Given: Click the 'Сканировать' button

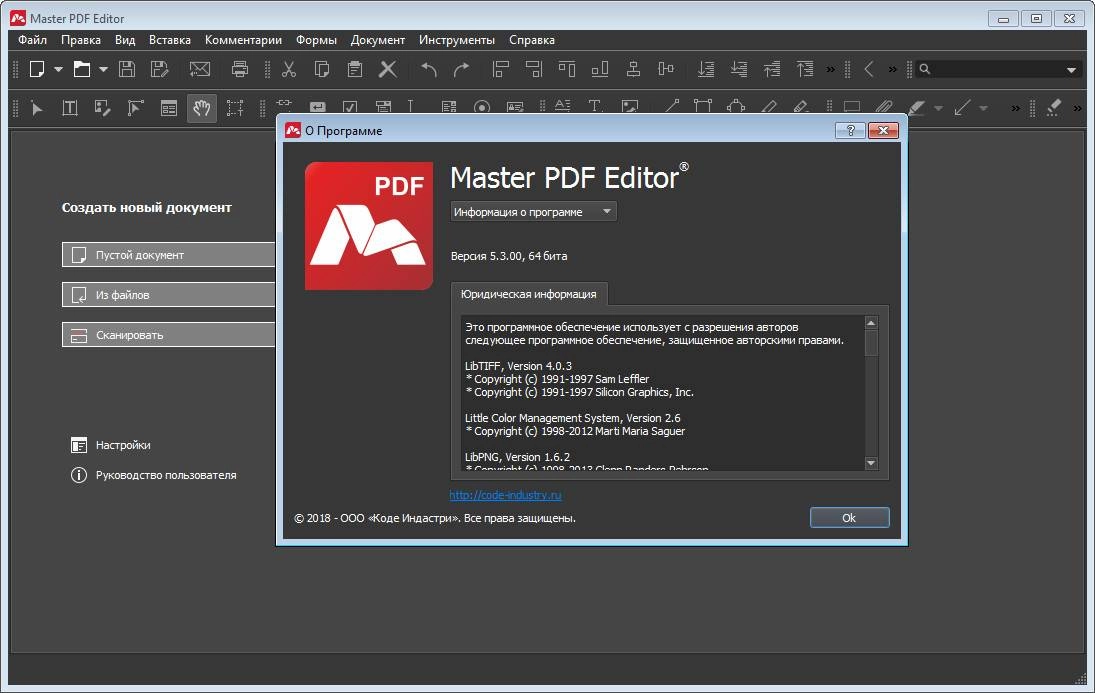Looking at the screenshot, I should pyautogui.click(x=168, y=335).
